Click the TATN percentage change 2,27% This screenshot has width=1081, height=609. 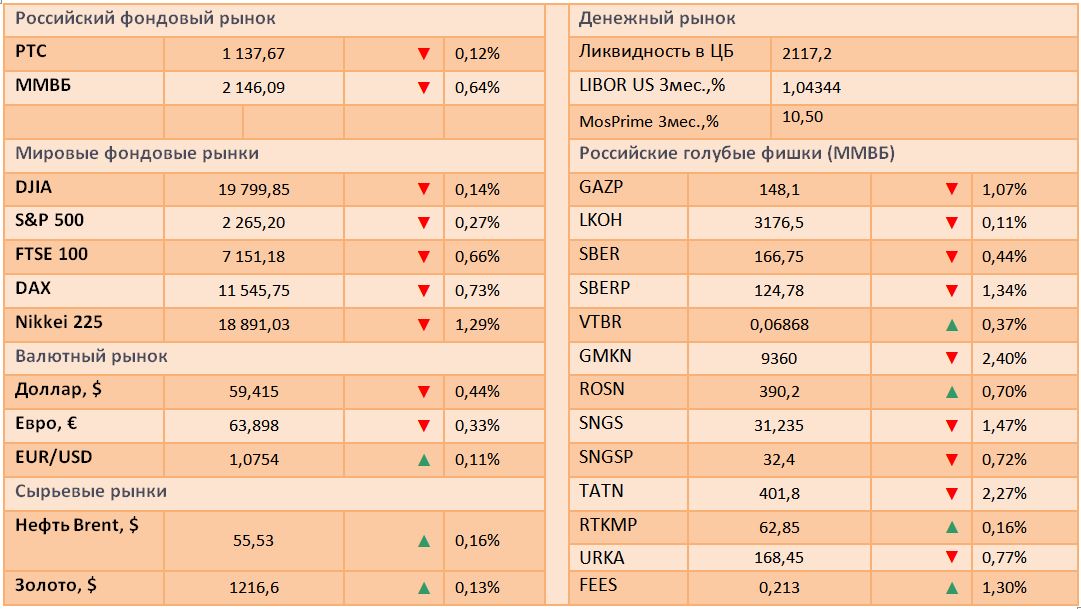click(1005, 493)
